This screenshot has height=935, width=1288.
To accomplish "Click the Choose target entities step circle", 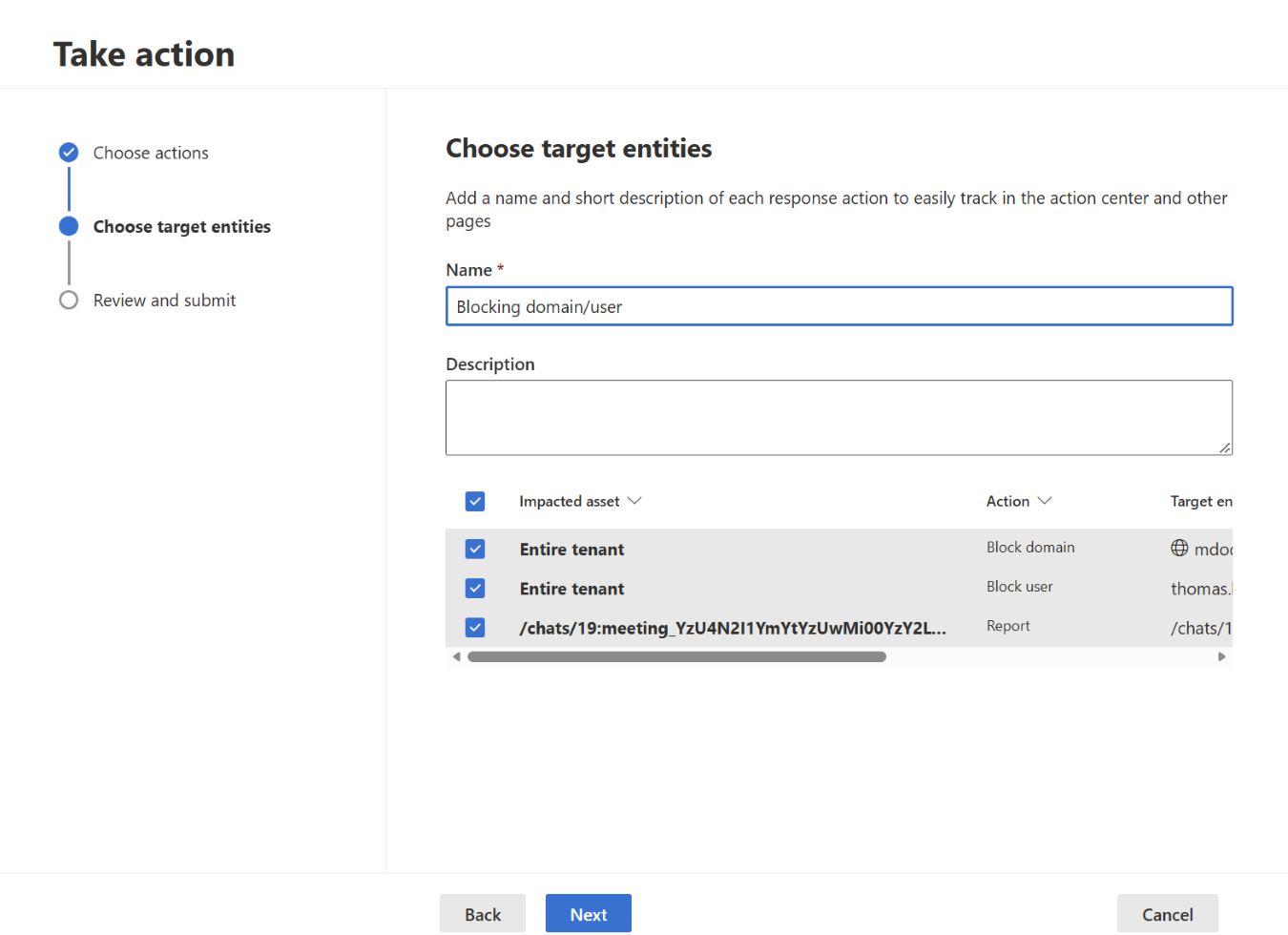I will point(69,226).
